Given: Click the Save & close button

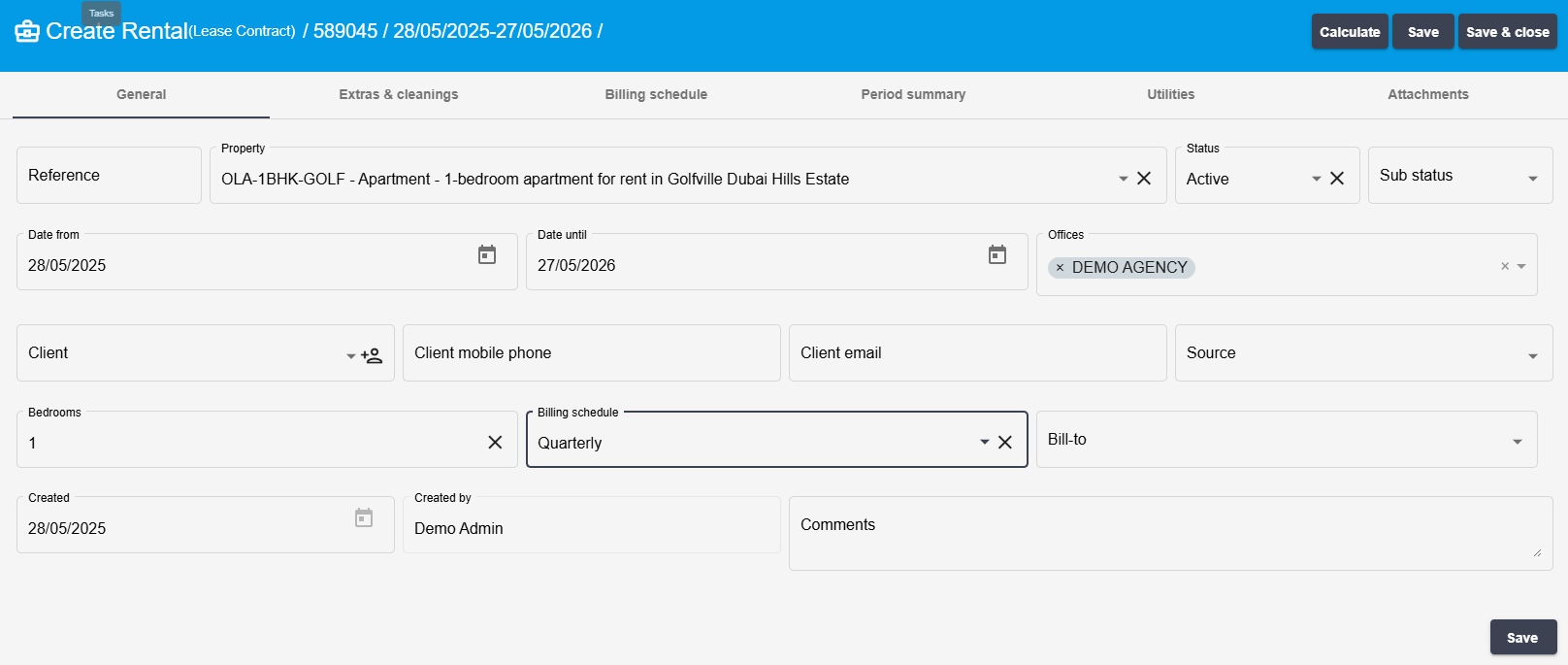Looking at the screenshot, I should 1508,32.
